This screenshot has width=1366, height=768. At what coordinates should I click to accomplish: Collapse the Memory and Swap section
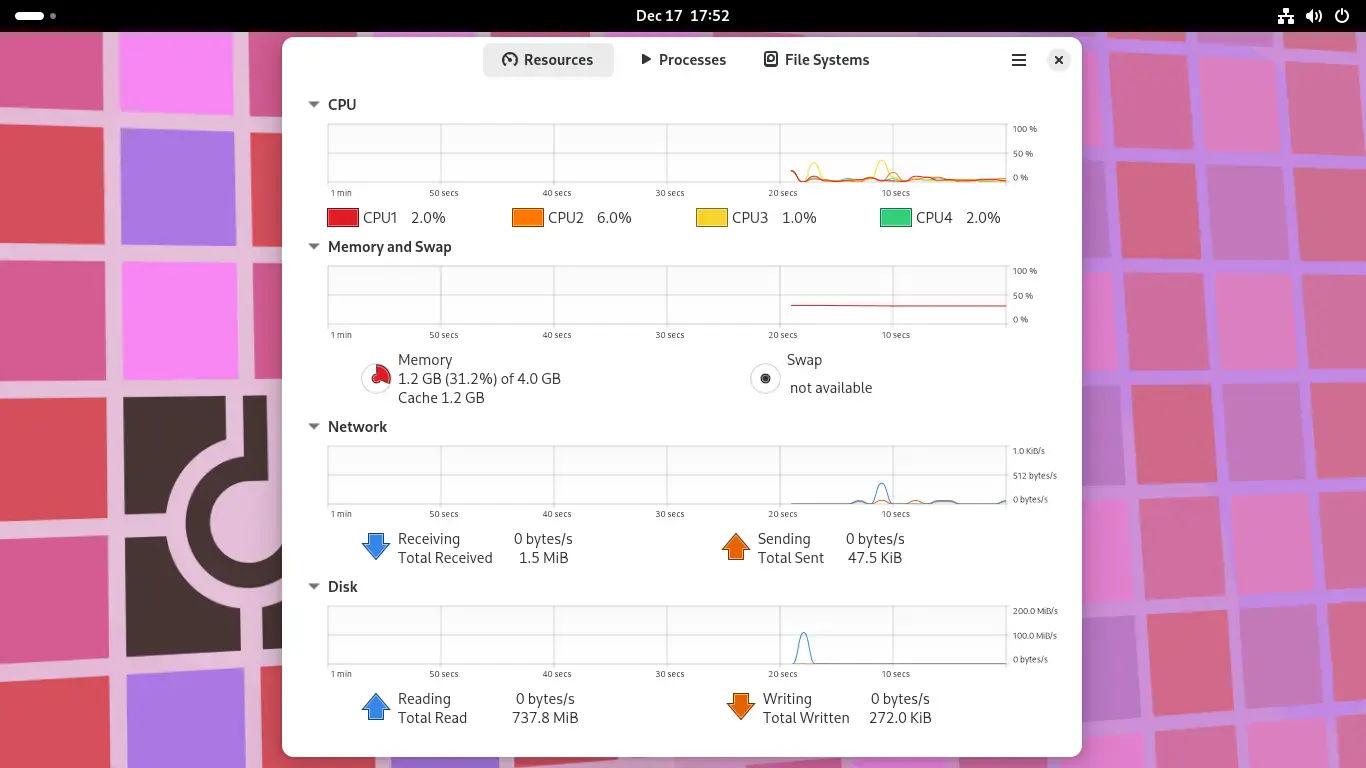pyautogui.click(x=314, y=247)
